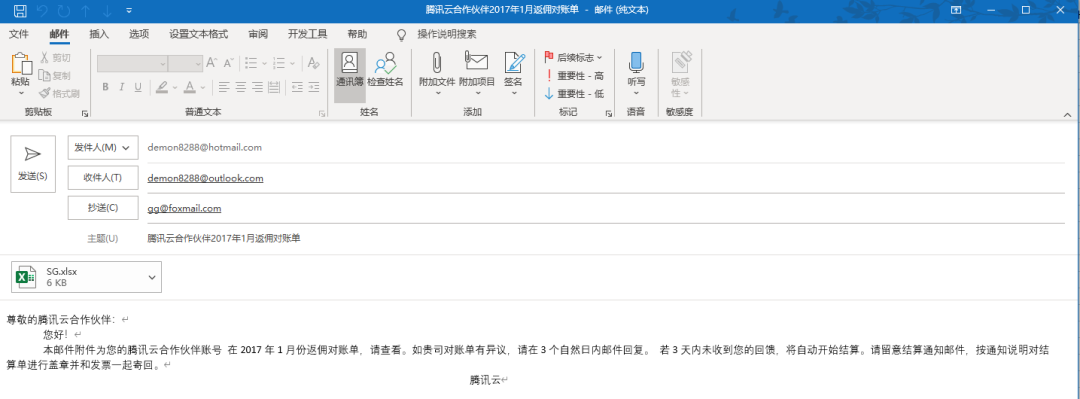Open the Help (帮助) tab
Screen dimensions: 1080x399
(357, 34)
